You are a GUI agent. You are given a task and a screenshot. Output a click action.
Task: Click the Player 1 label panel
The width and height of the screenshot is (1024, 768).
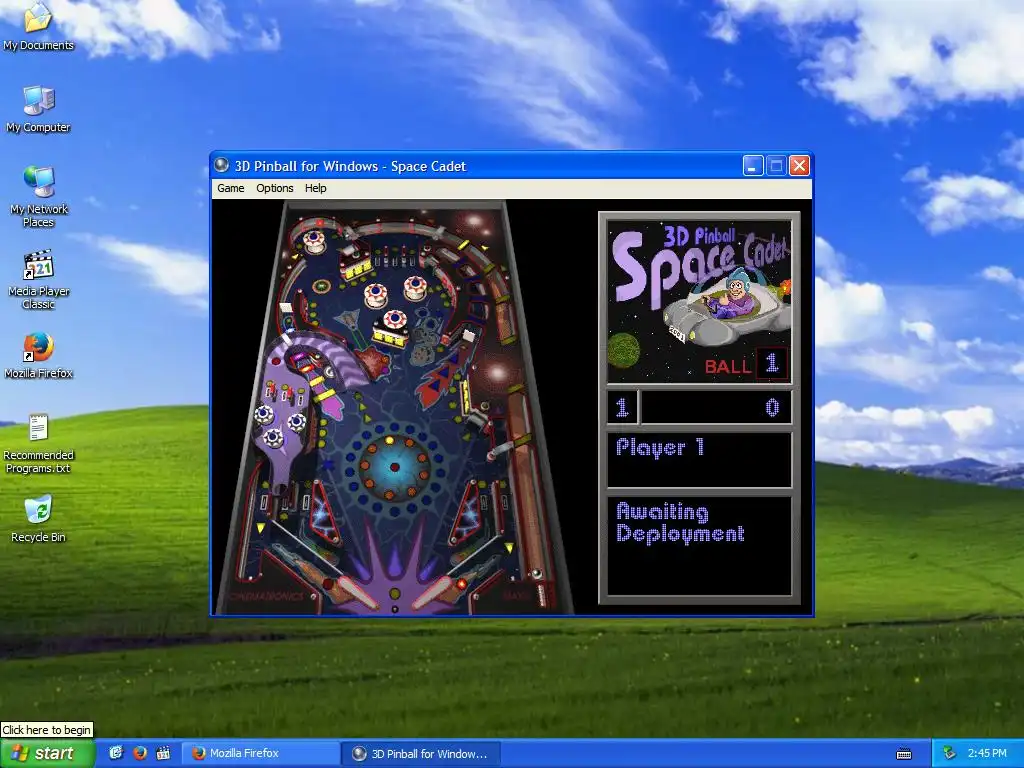699,460
